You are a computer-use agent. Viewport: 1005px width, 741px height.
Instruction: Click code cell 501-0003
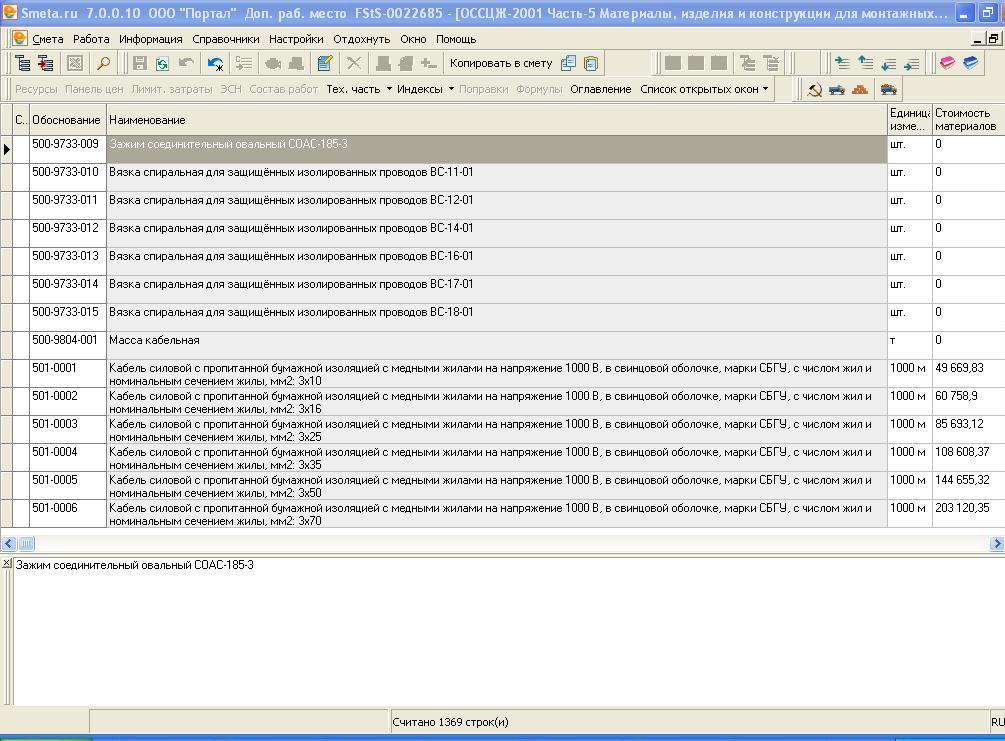(67, 429)
